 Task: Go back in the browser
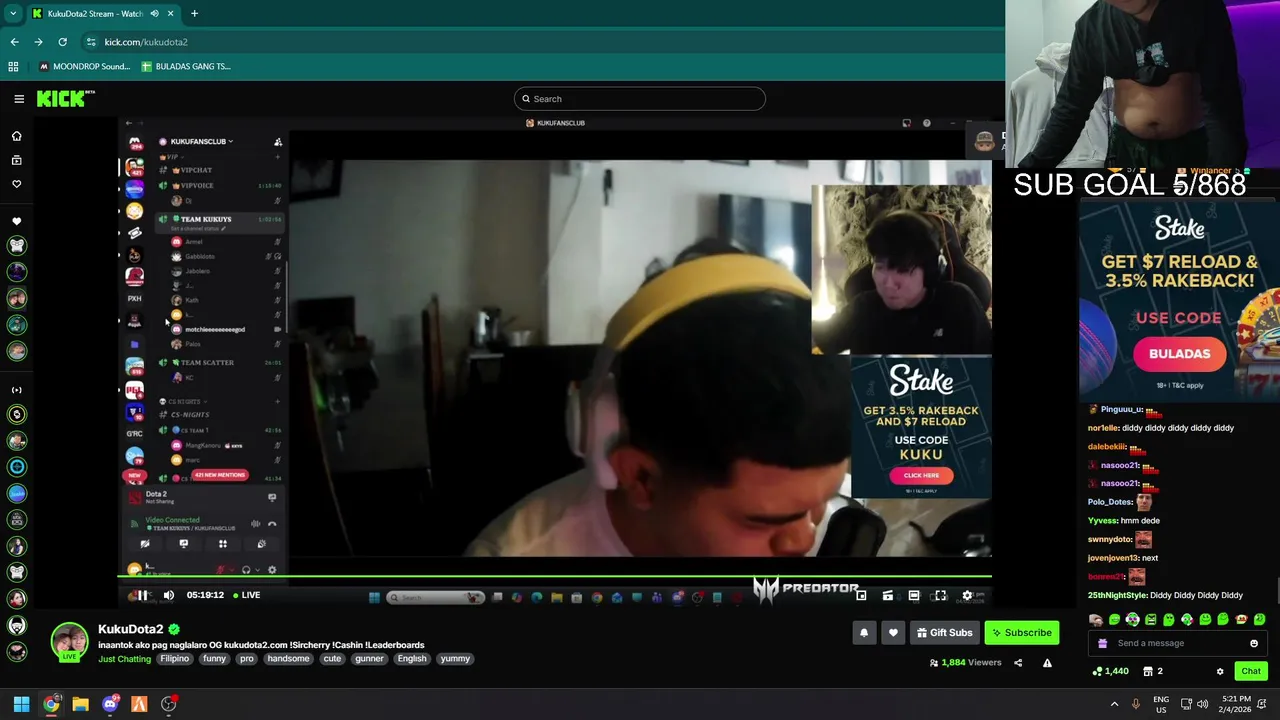14,42
